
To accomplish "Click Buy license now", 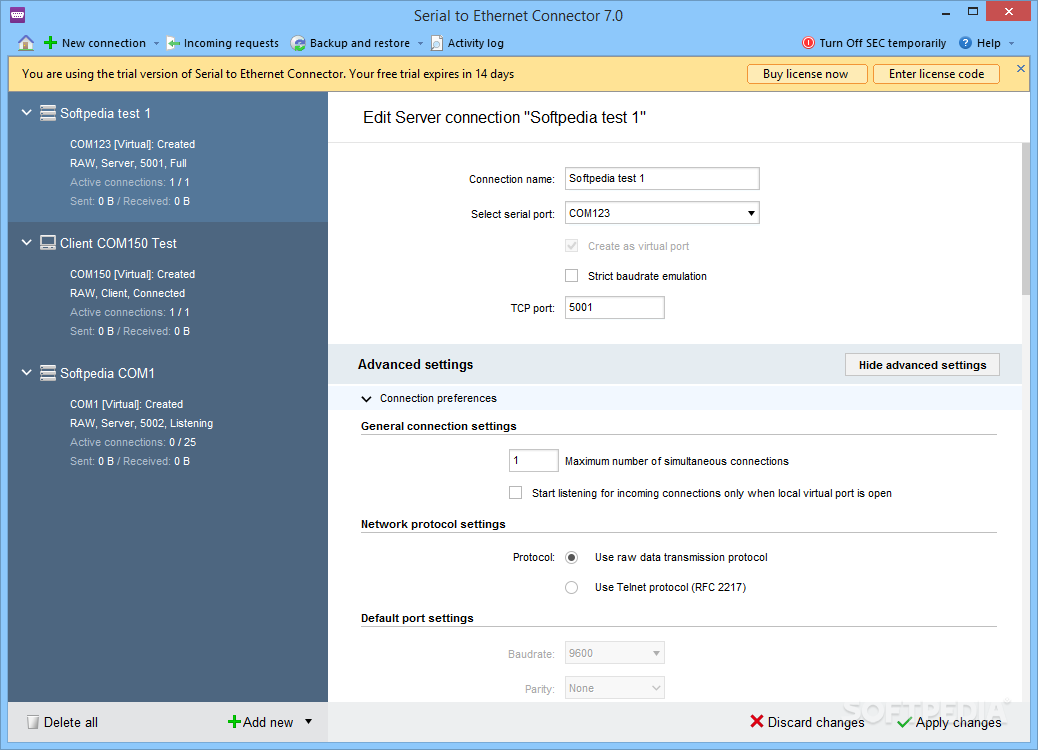I will (806, 74).
